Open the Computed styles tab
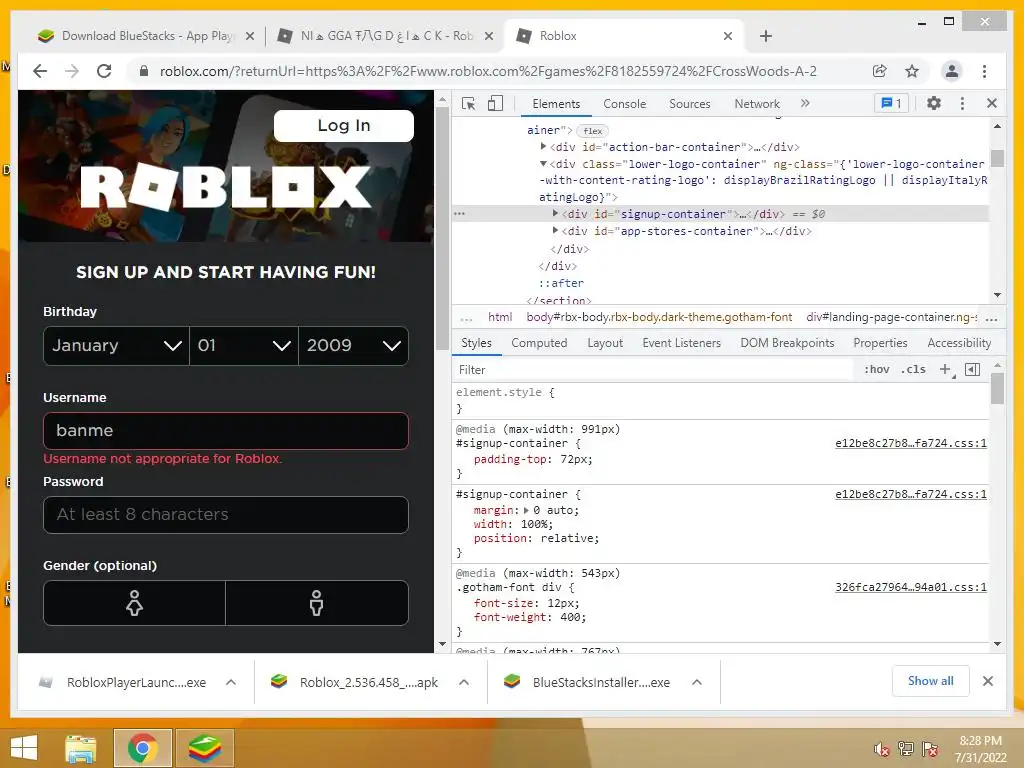This screenshot has height=768, width=1024. pyautogui.click(x=539, y=343)
